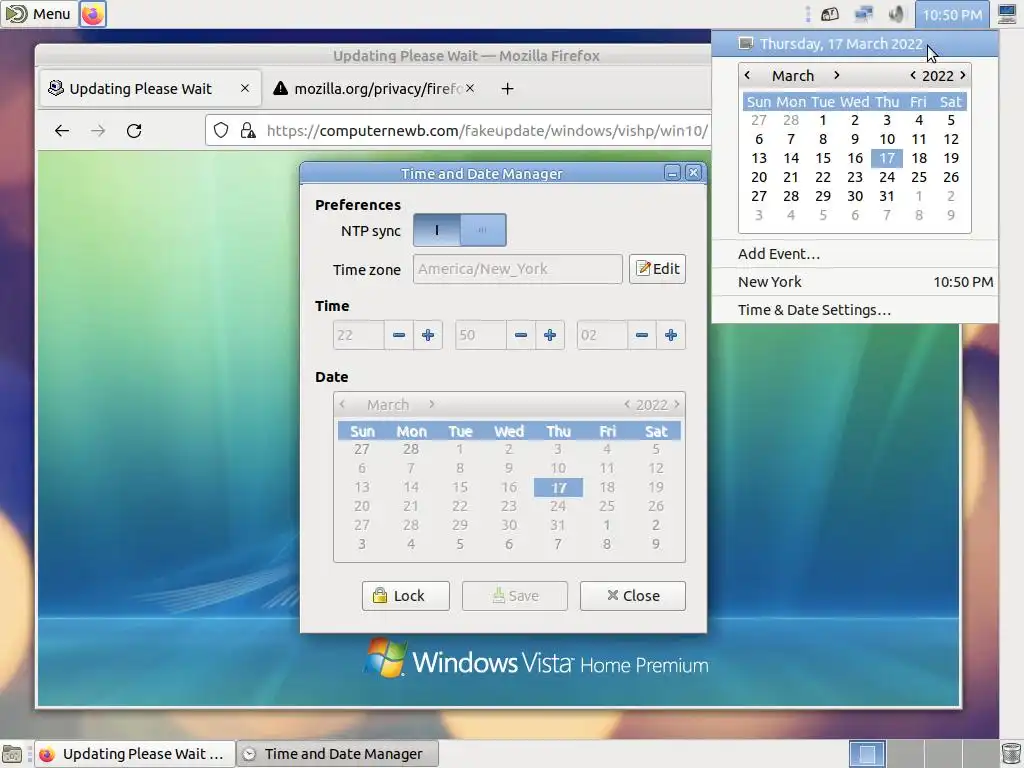Go back in Firefox history
The image size is (1024, 768).
[62, 131]
